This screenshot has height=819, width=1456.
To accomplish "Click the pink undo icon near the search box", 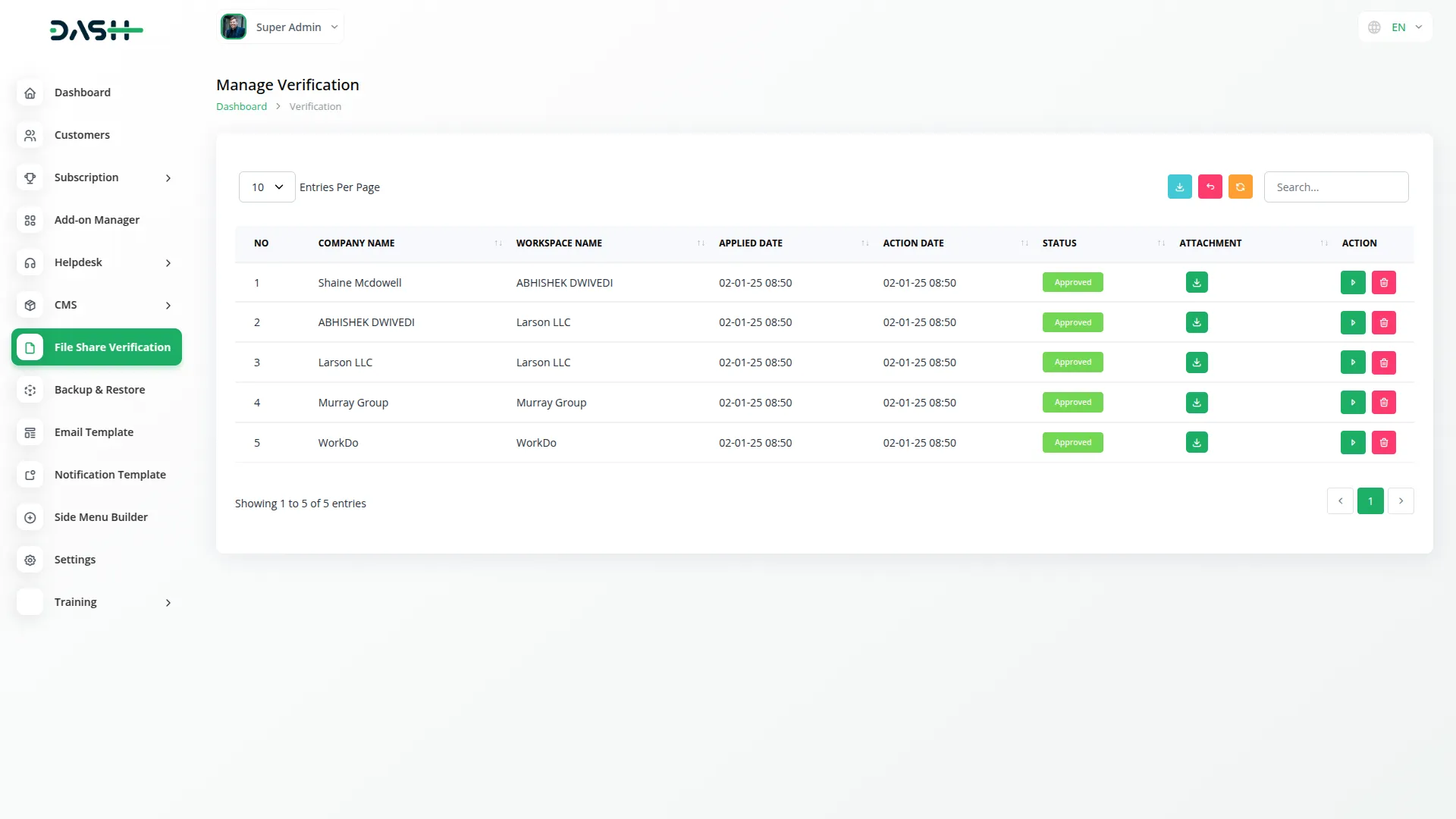I will [x=1210, y=187].
